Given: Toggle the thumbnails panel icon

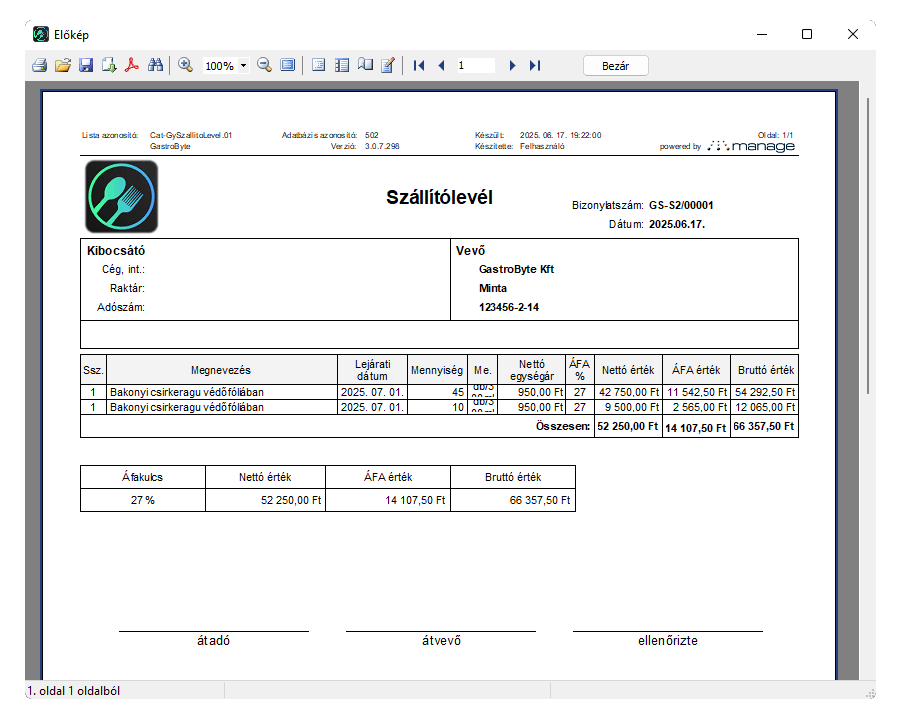Looking at the screenshot, I should 342,65.
